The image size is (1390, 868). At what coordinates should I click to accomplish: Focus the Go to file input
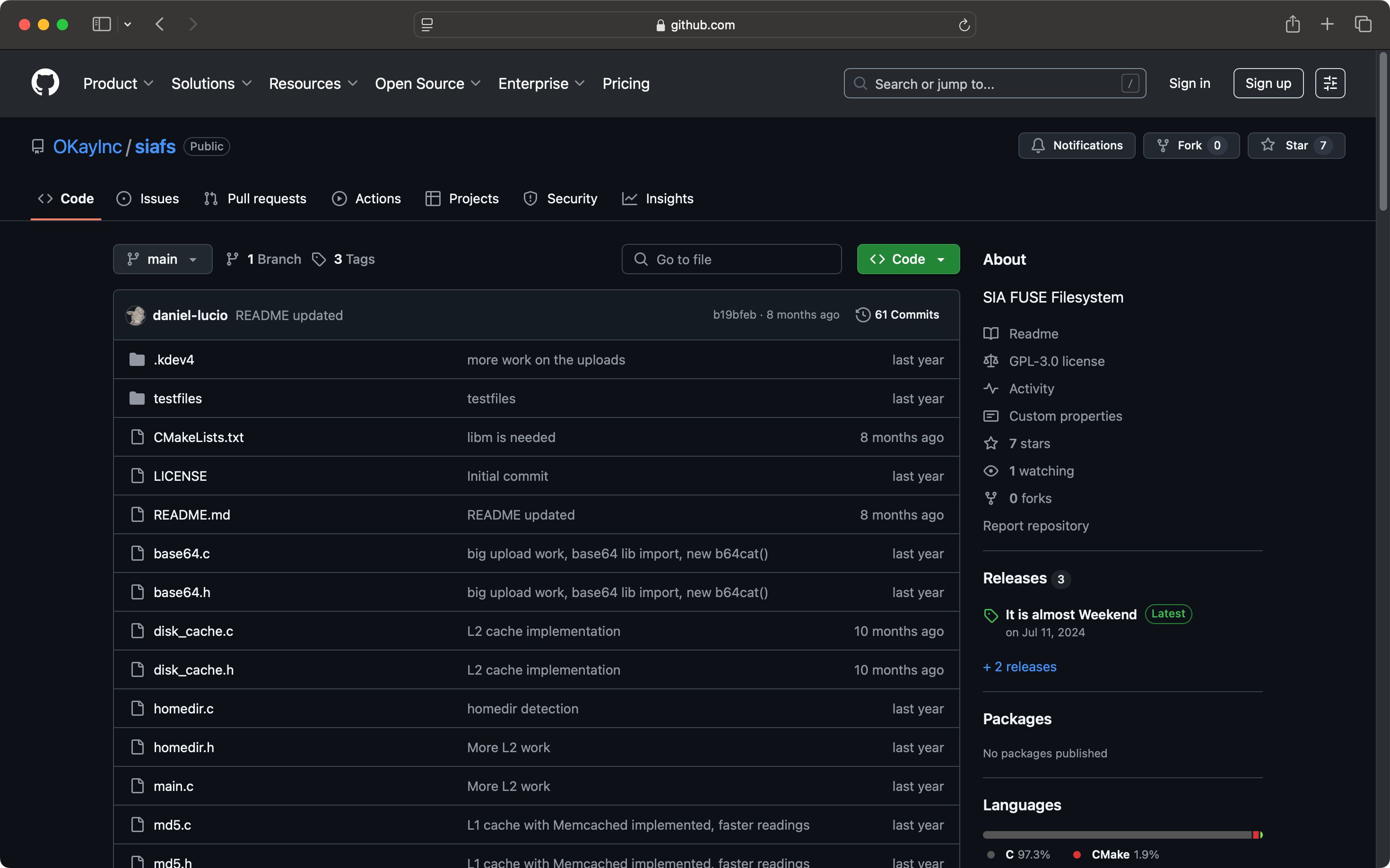point(731,260)
